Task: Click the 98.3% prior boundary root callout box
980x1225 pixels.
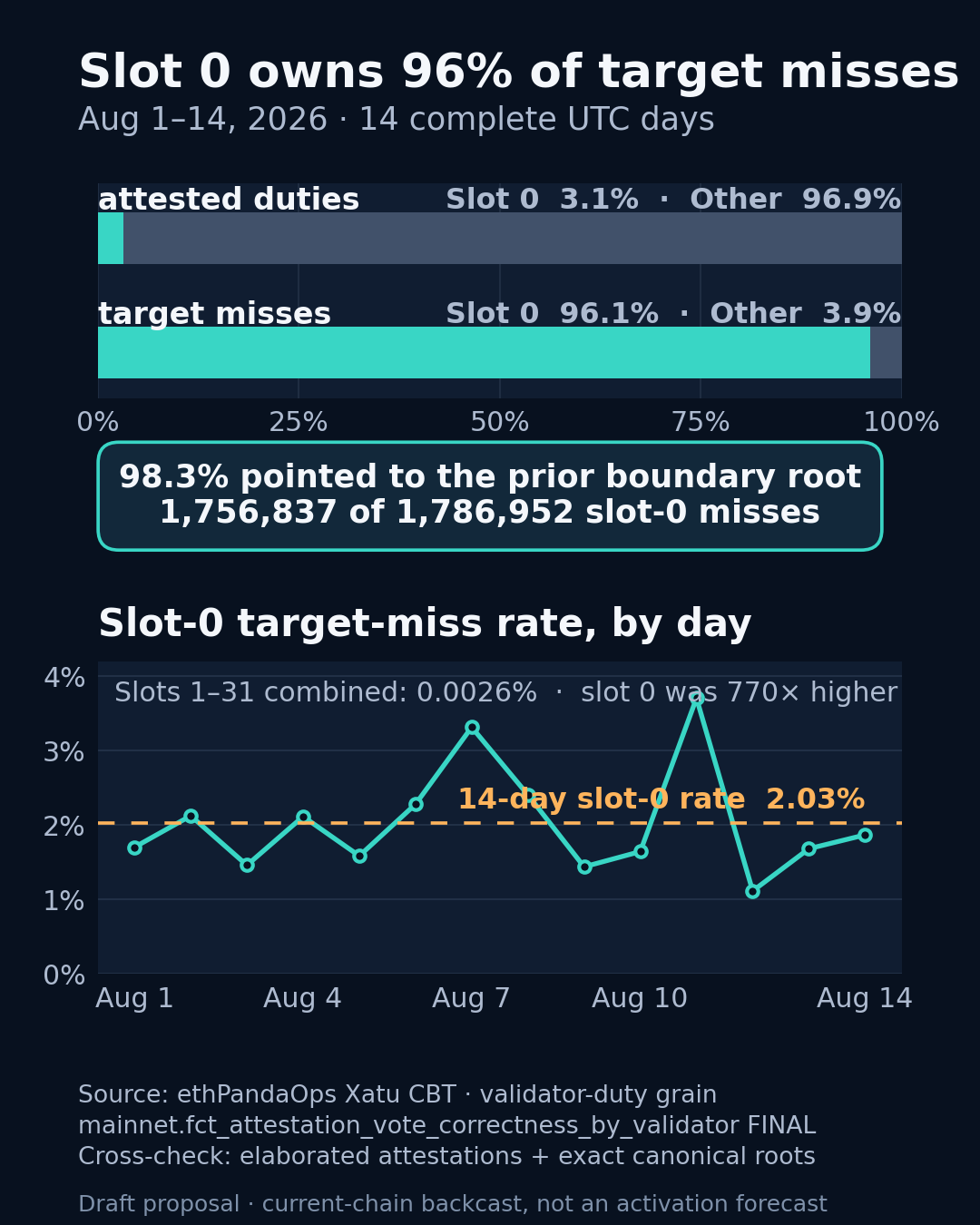Action: click(x=490, y=495)
